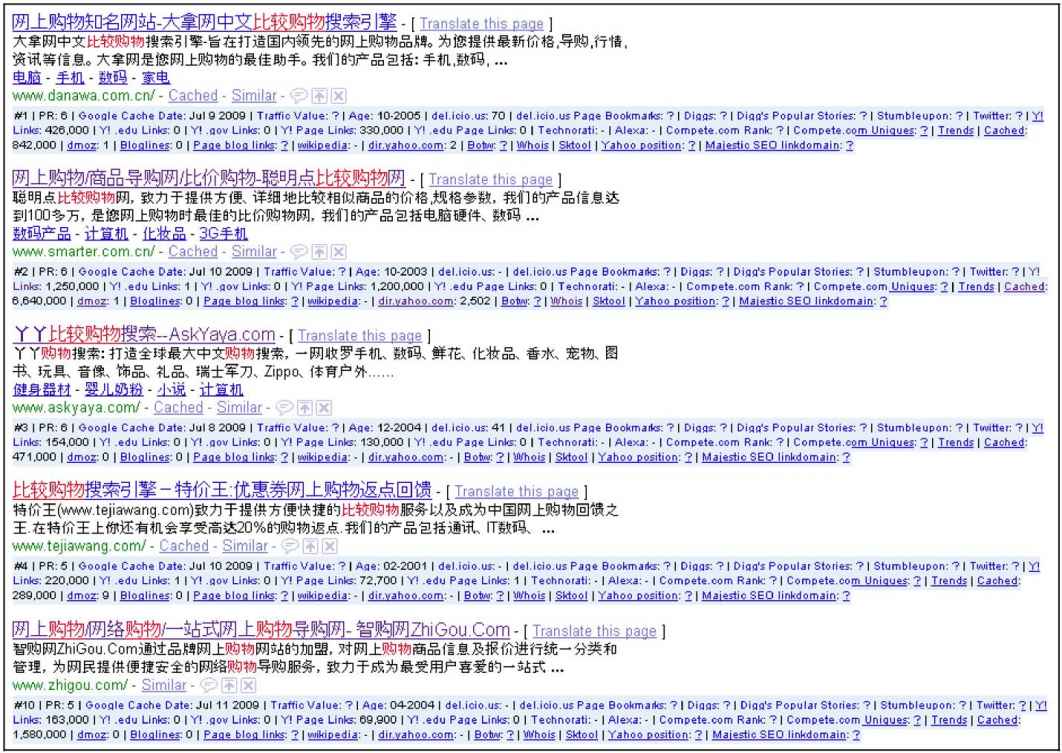Open the 智购网ZhiGou.Com result title link
This screenshot has width=1062, height=753.
(261, 630)
